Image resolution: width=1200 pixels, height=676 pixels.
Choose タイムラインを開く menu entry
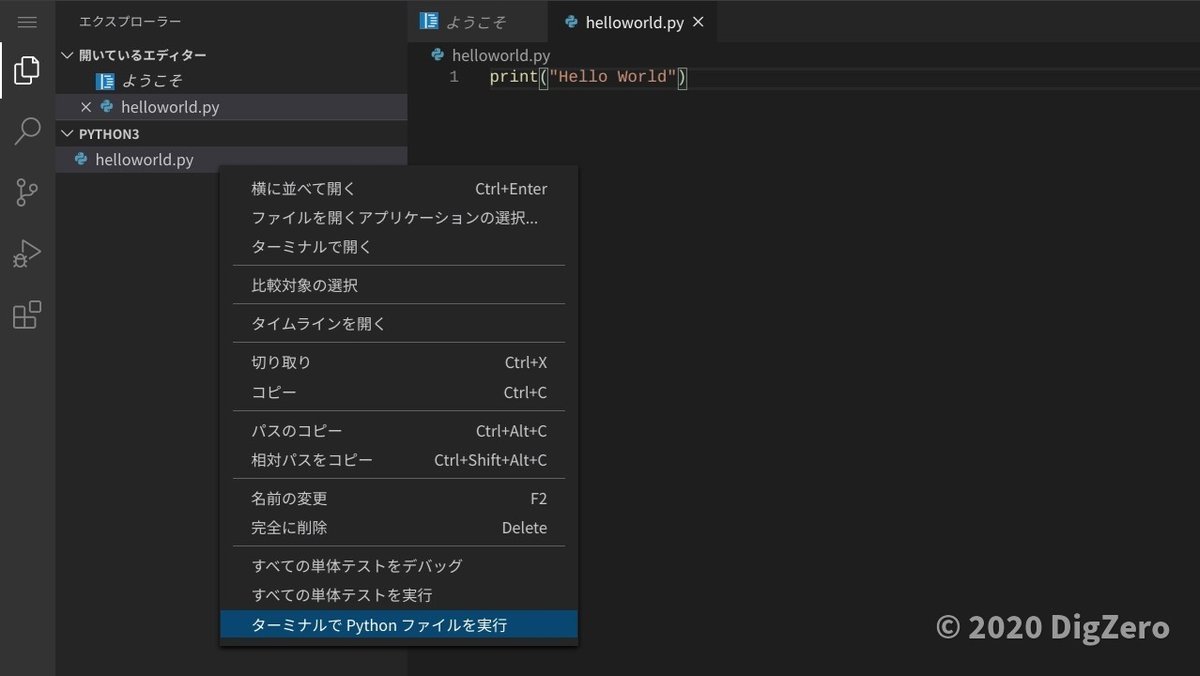[399, 324]
